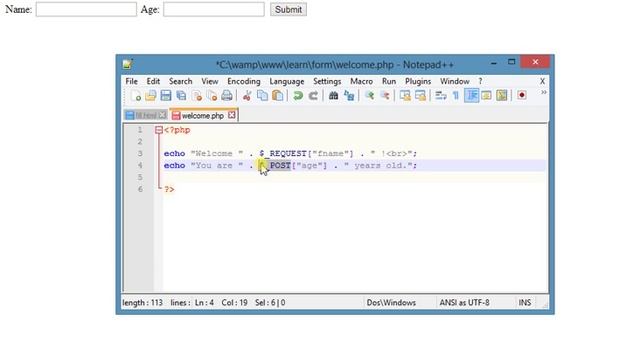Viewport: 640px width, 360px height.
Task: Close document with menu bar X
Action: click(542, 81)
